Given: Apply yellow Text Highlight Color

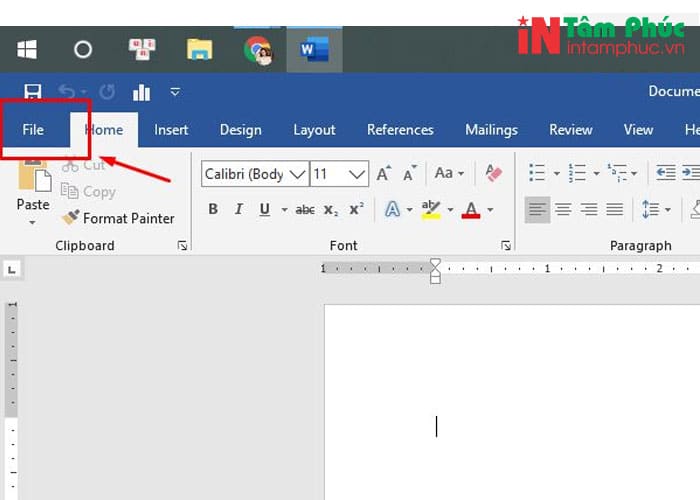Looking at the screenshot, I should pyautogui.click(x=431, y=209).
